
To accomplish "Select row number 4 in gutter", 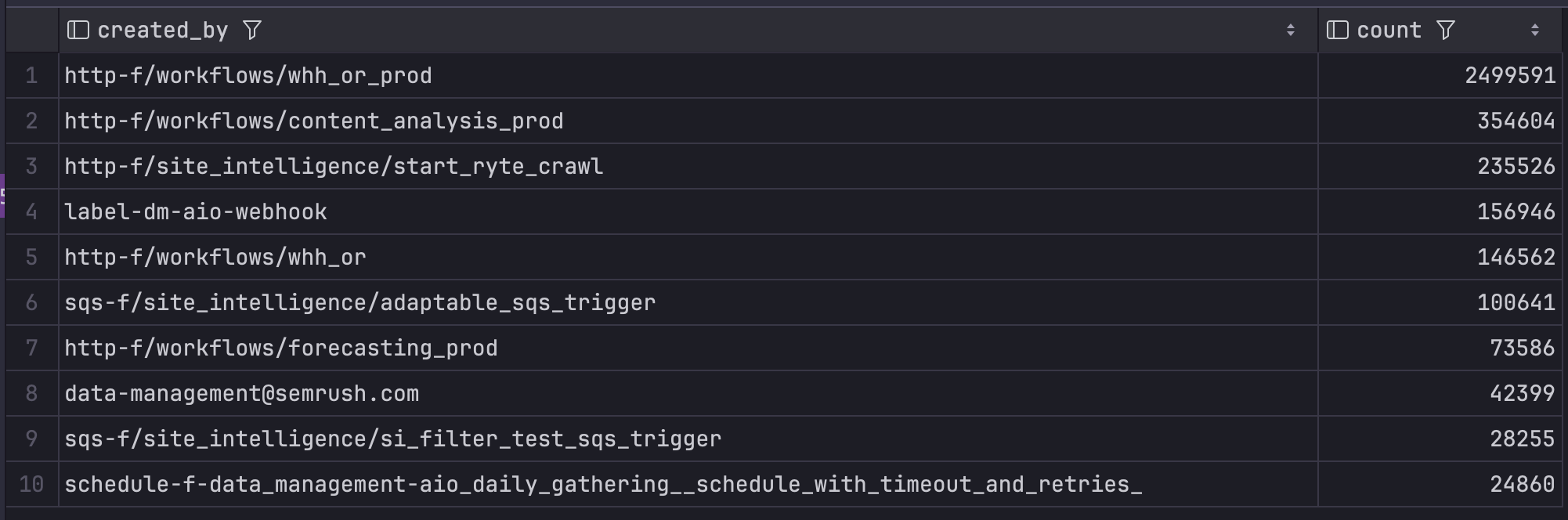I will 31,212.
